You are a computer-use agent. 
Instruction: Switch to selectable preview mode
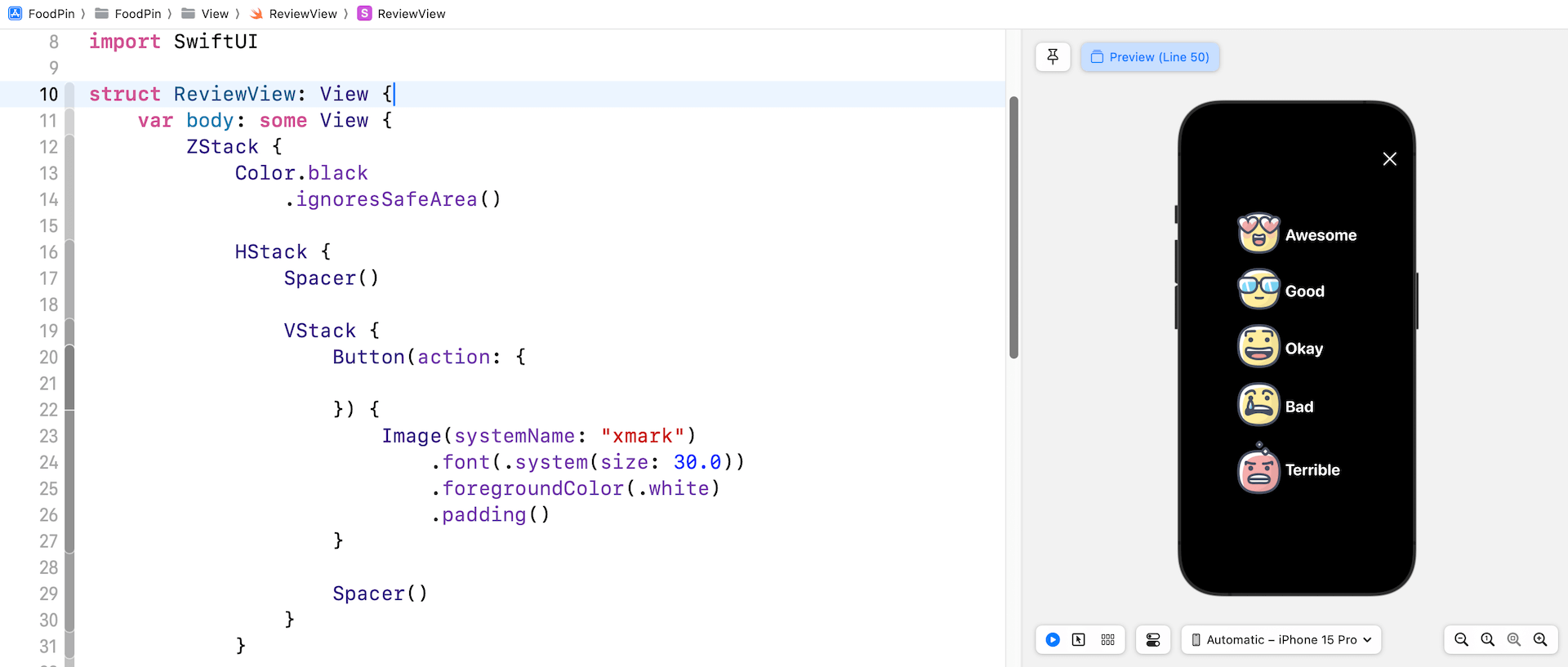(1079, 640)
